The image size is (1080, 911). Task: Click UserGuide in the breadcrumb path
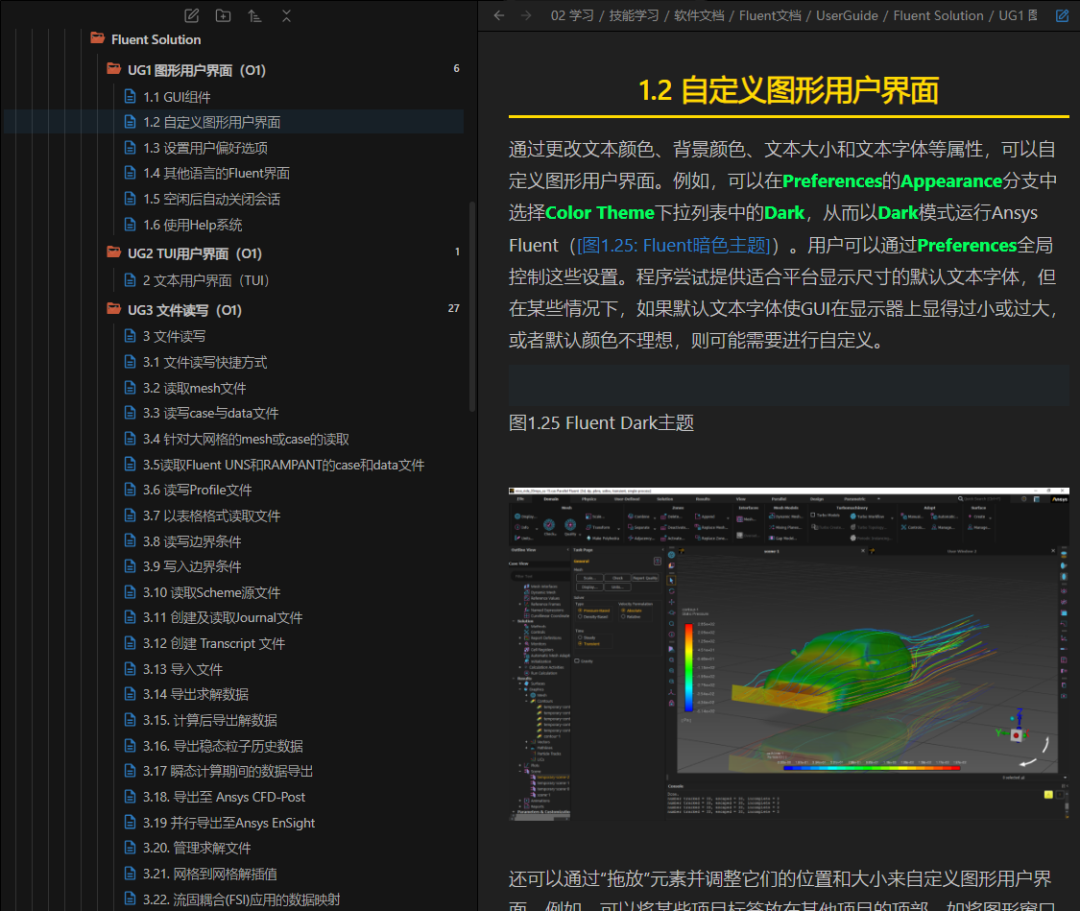tap(847, 15)
